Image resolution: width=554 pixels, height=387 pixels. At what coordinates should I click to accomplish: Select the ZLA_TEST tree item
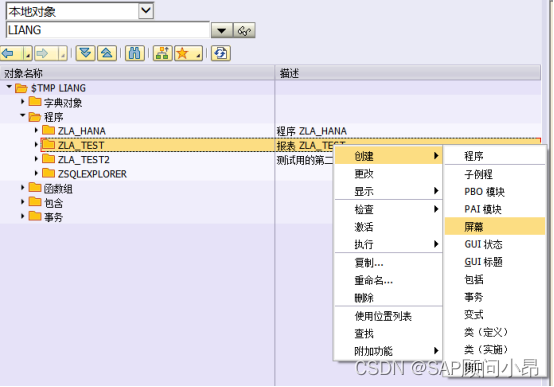tap(81, 145)
